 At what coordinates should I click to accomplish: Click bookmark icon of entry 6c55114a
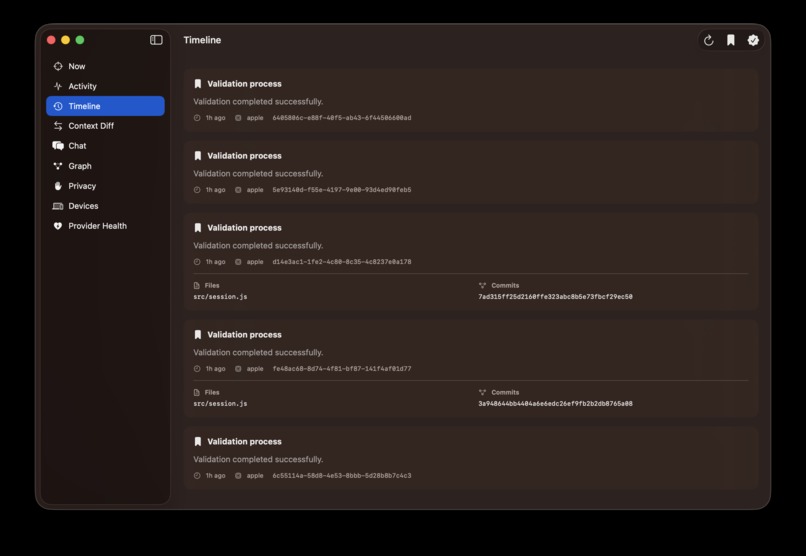pyautogui.click(x=197, y=441)
